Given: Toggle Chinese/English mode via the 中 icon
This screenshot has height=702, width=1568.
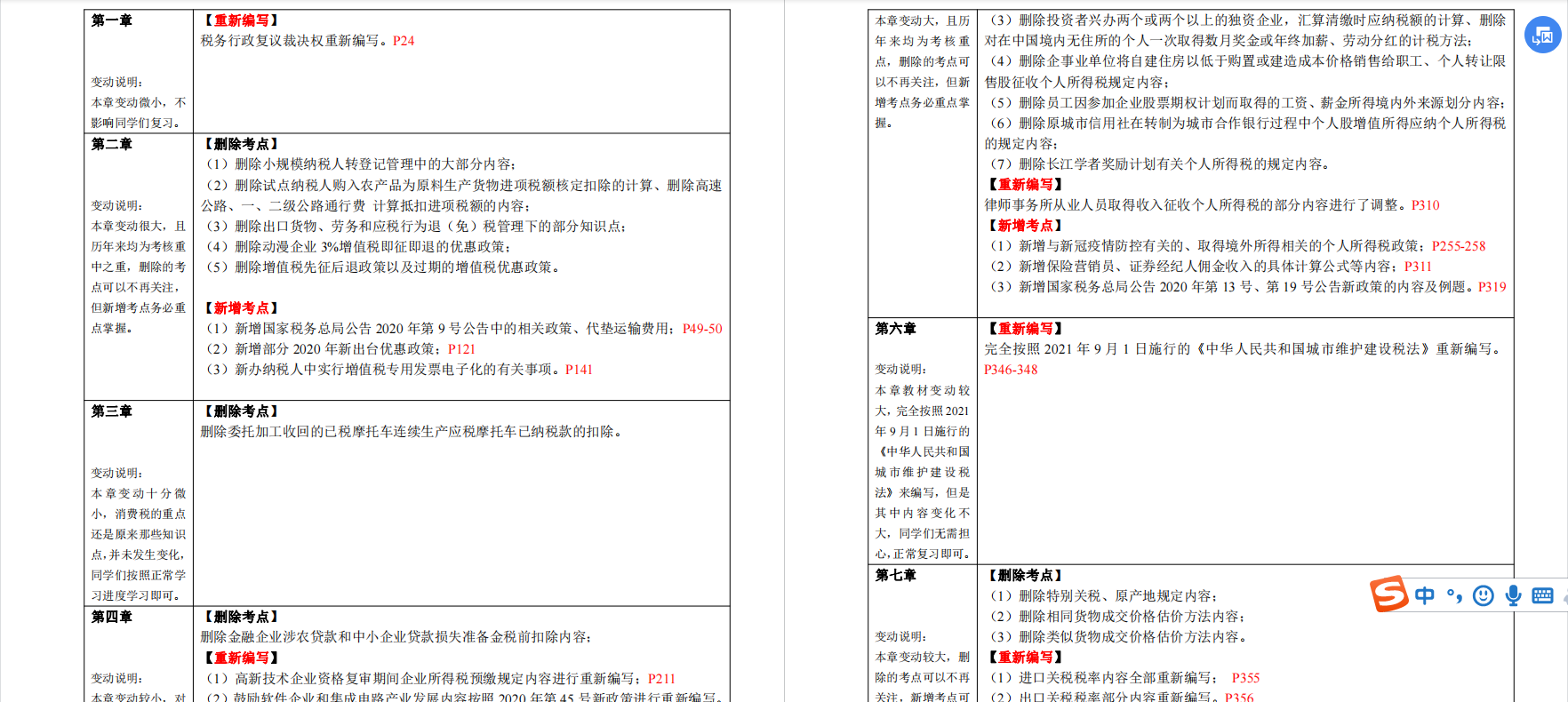Looking at the screenshot, I should click(1424, 595).
